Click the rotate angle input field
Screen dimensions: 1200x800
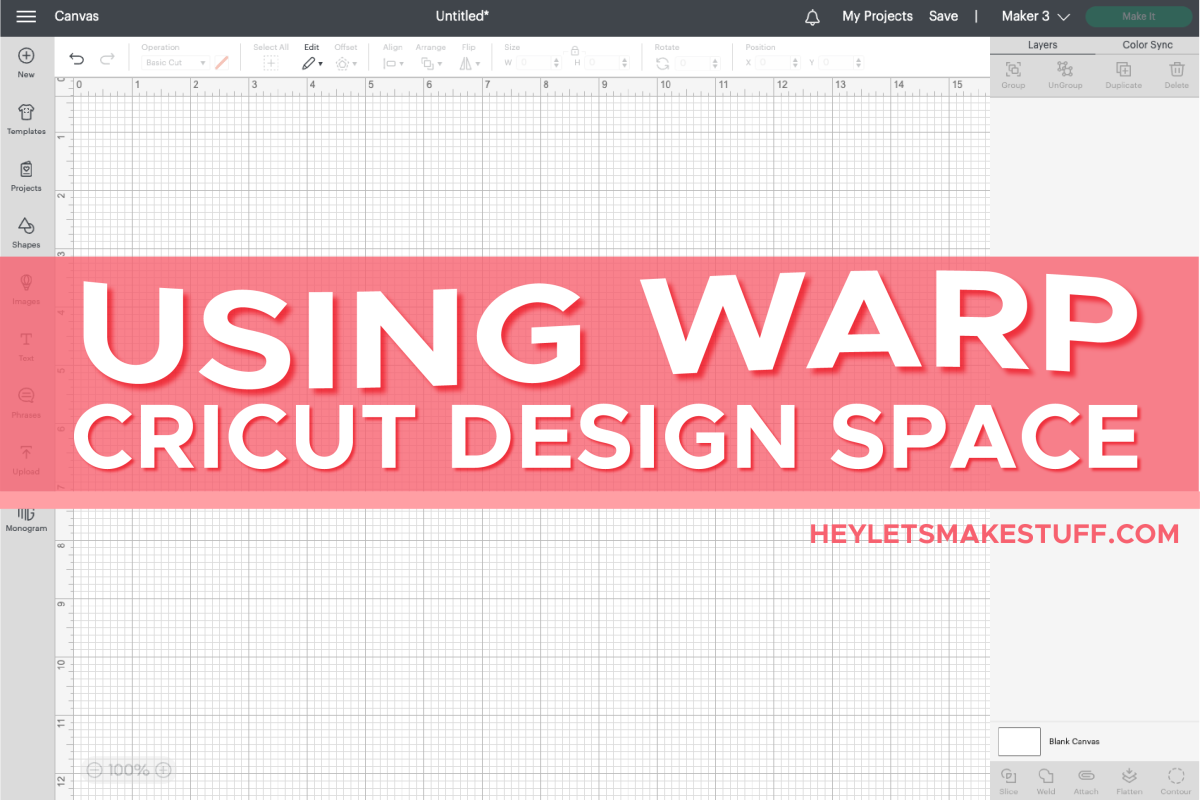point(698,62)
